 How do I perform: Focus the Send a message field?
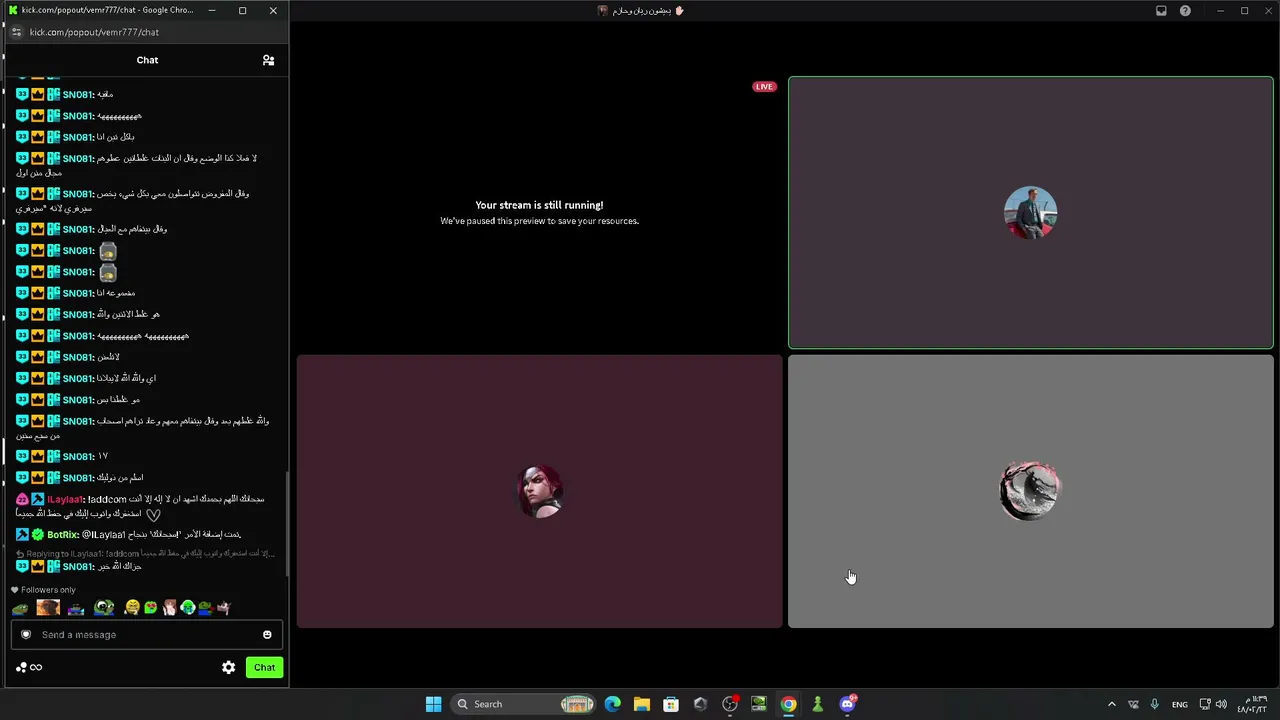click(x=147, y=634)
